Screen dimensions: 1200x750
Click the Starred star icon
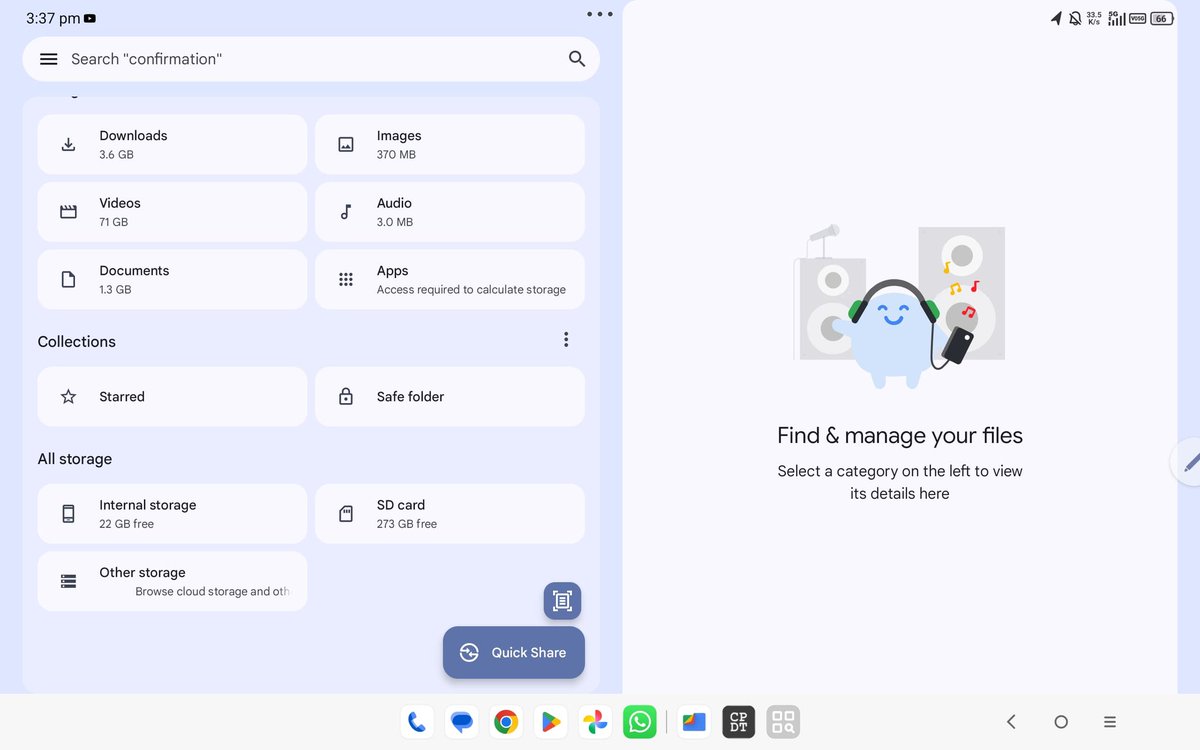[68, 397]
